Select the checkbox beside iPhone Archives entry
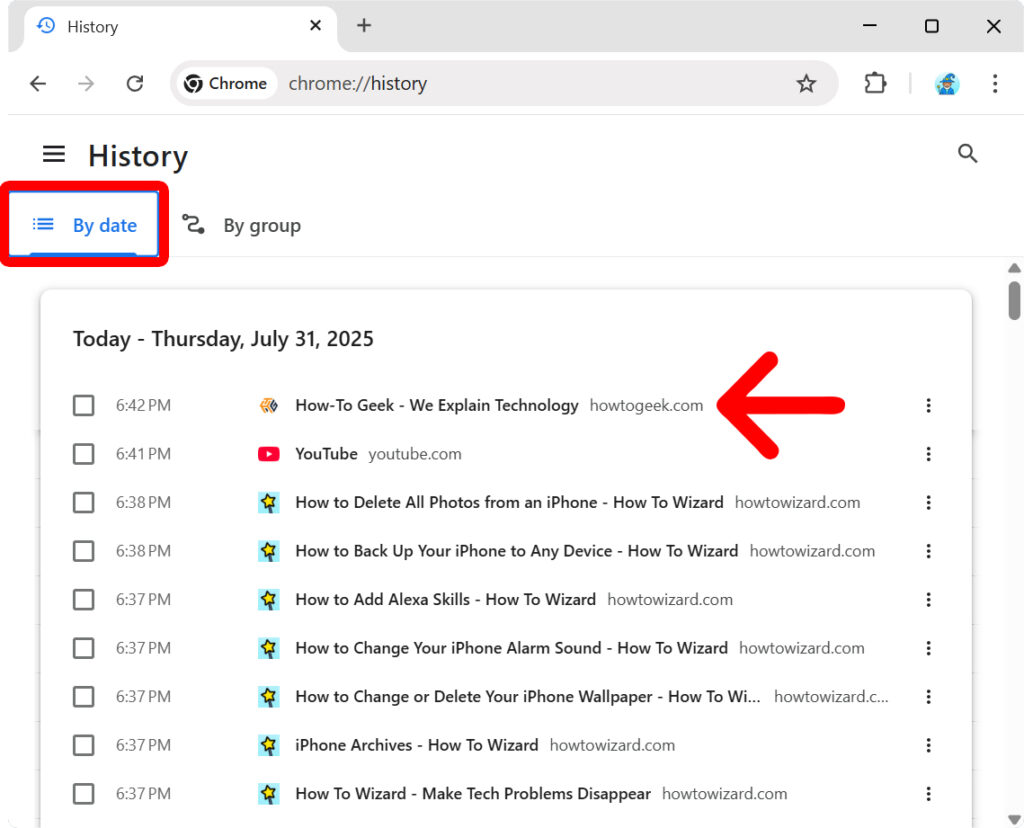This screenshot has width=1024, height=828. [84, 745]
